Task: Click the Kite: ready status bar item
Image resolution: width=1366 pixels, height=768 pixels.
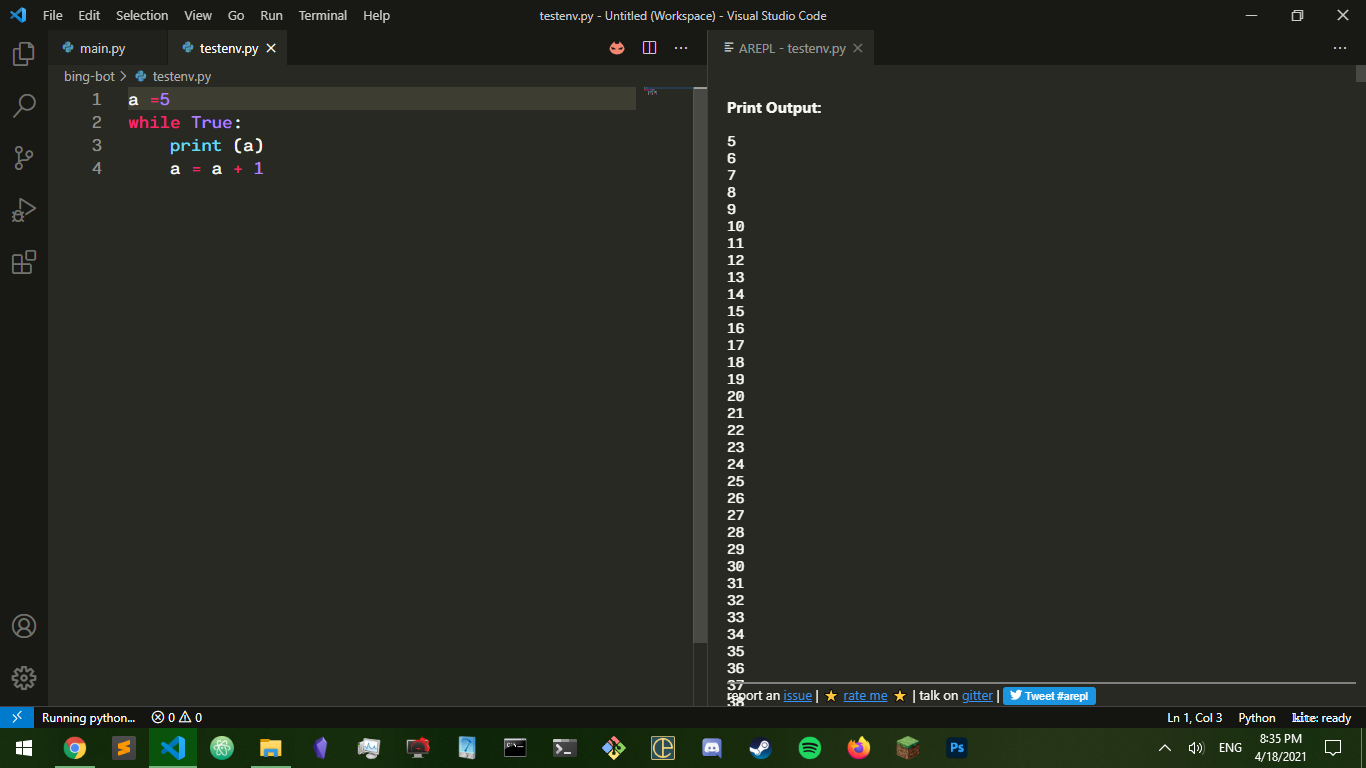Action: pyautogui.click(x=1322, y=717)
